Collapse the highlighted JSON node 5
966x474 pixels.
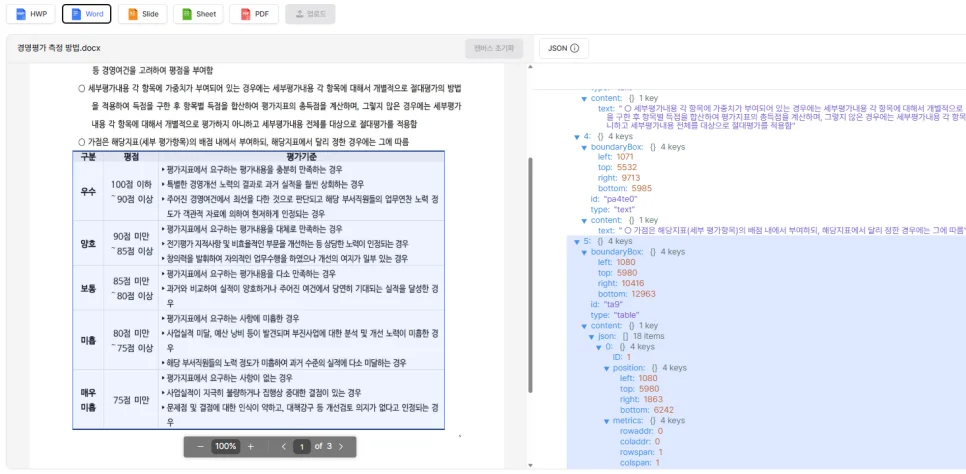click(x=575, y=241)
